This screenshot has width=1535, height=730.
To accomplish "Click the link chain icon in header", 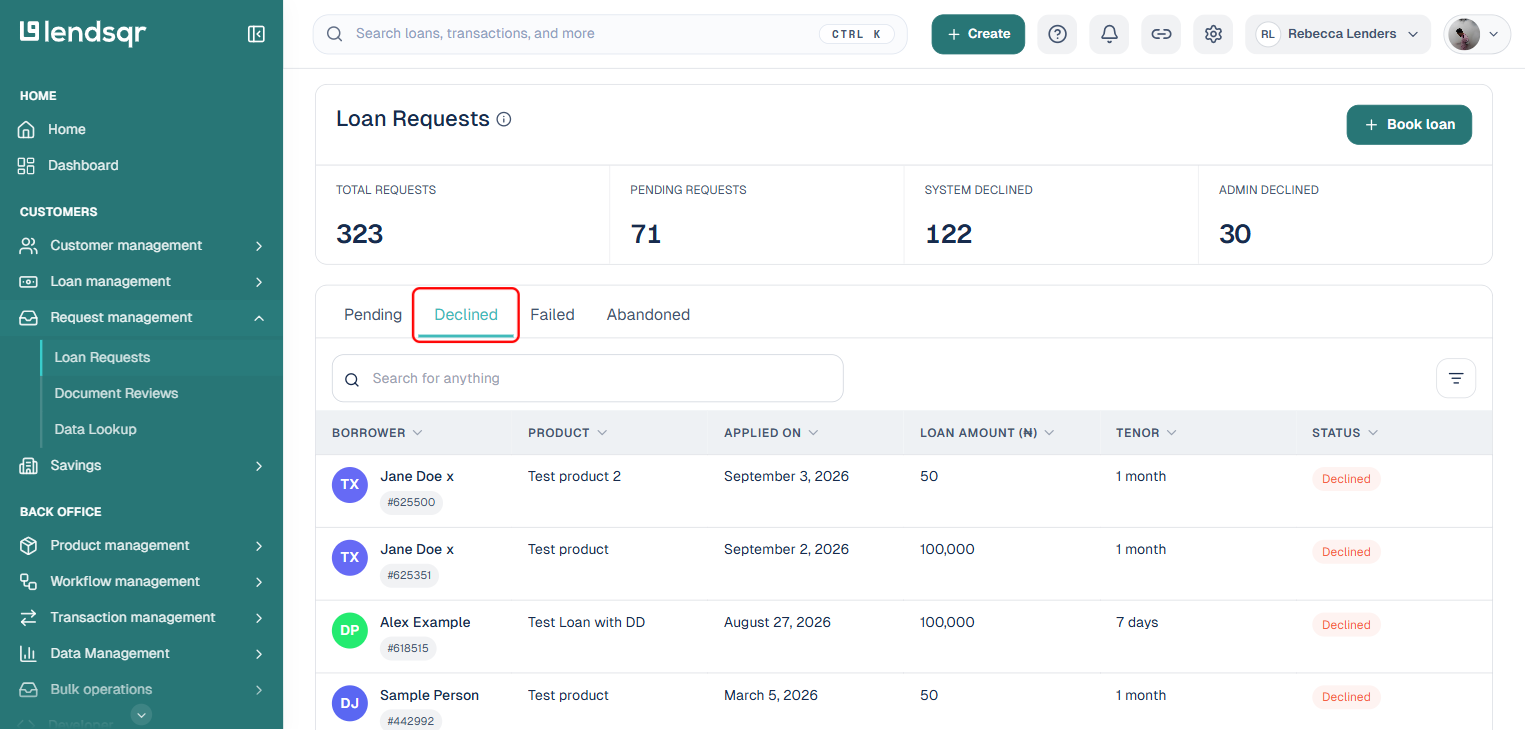I will (x=1161, y=34).
